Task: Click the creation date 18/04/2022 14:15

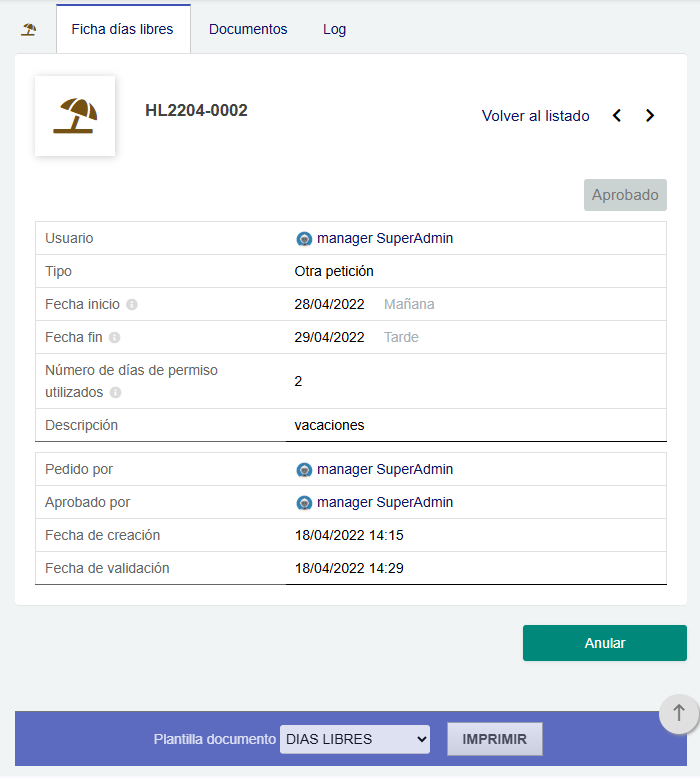Action: pos(349,535)
